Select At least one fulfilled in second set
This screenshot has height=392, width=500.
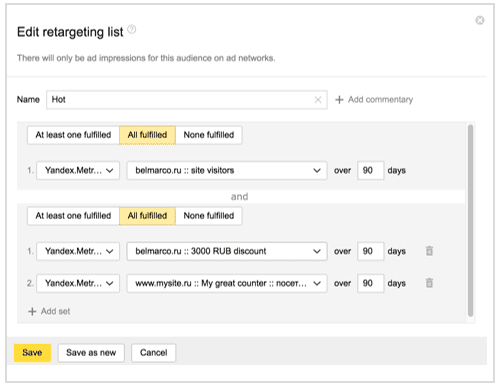click(x=73, y=216)
